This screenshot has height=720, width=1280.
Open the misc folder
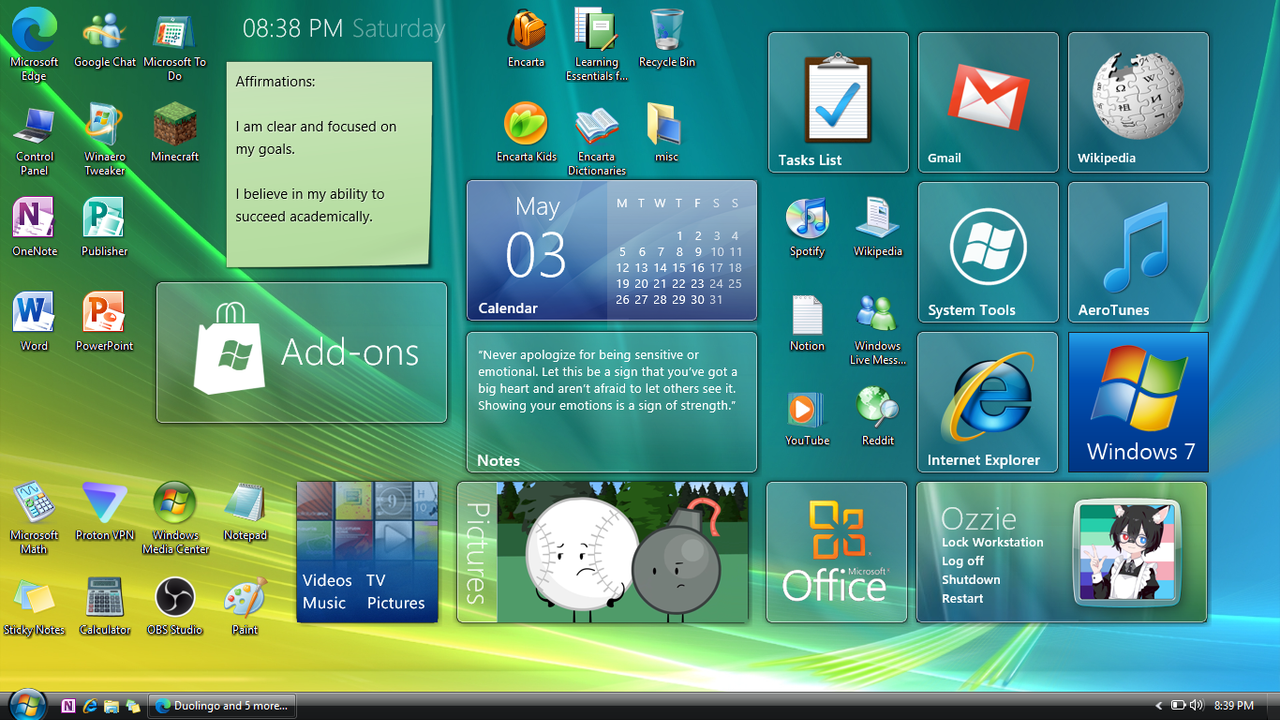pos(666,132)
